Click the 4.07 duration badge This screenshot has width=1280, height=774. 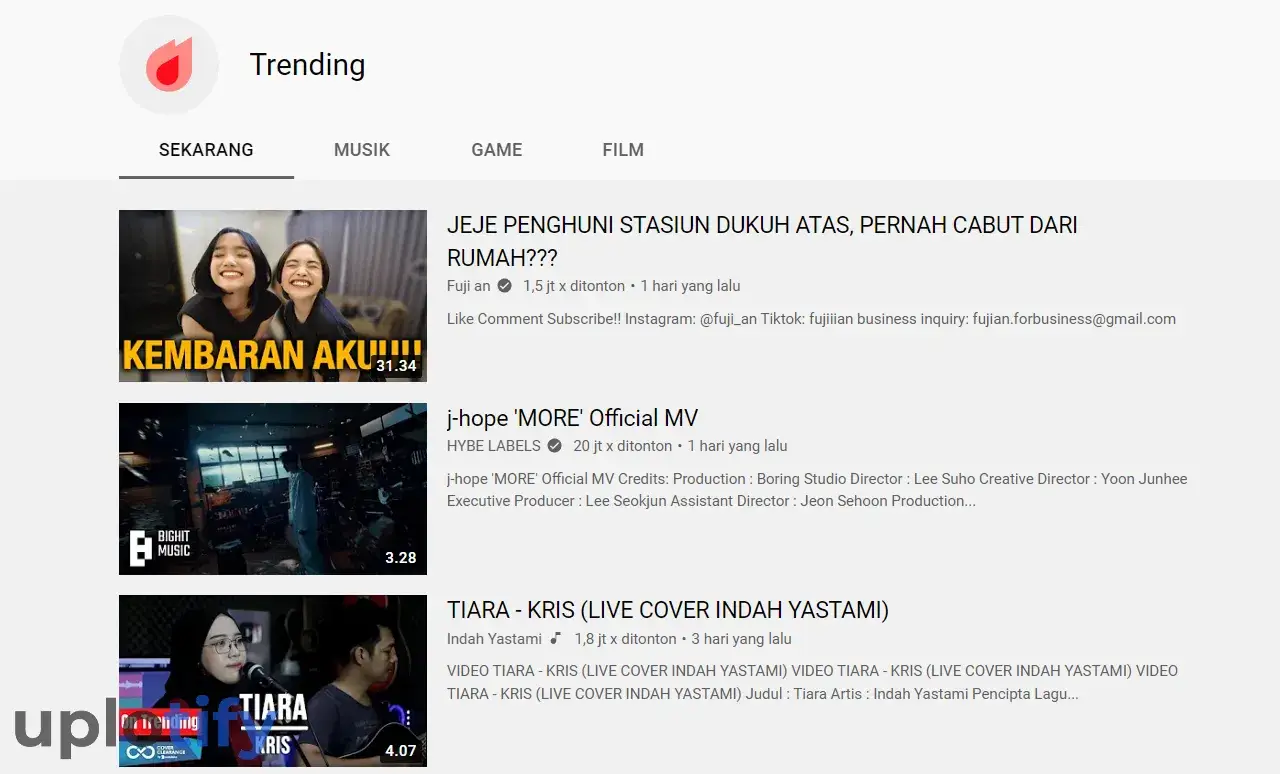[x=401, y=750]
